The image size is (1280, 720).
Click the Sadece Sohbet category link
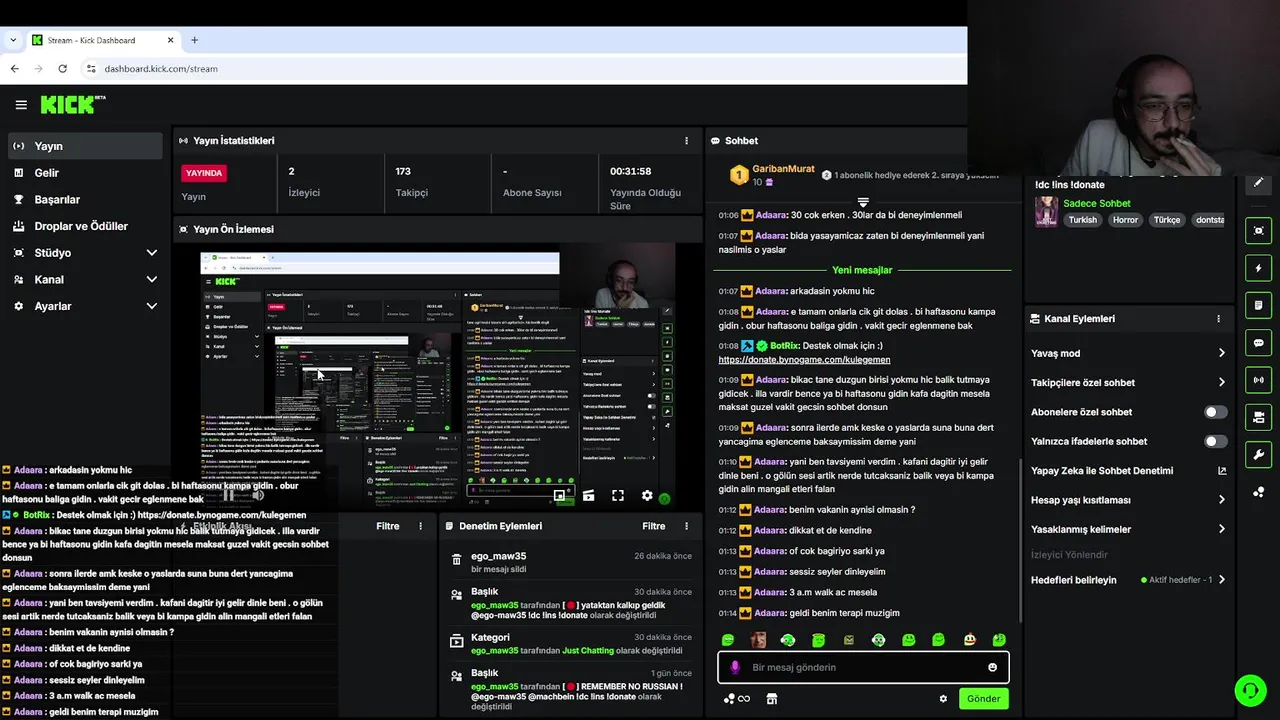[x=1096, y=204]
